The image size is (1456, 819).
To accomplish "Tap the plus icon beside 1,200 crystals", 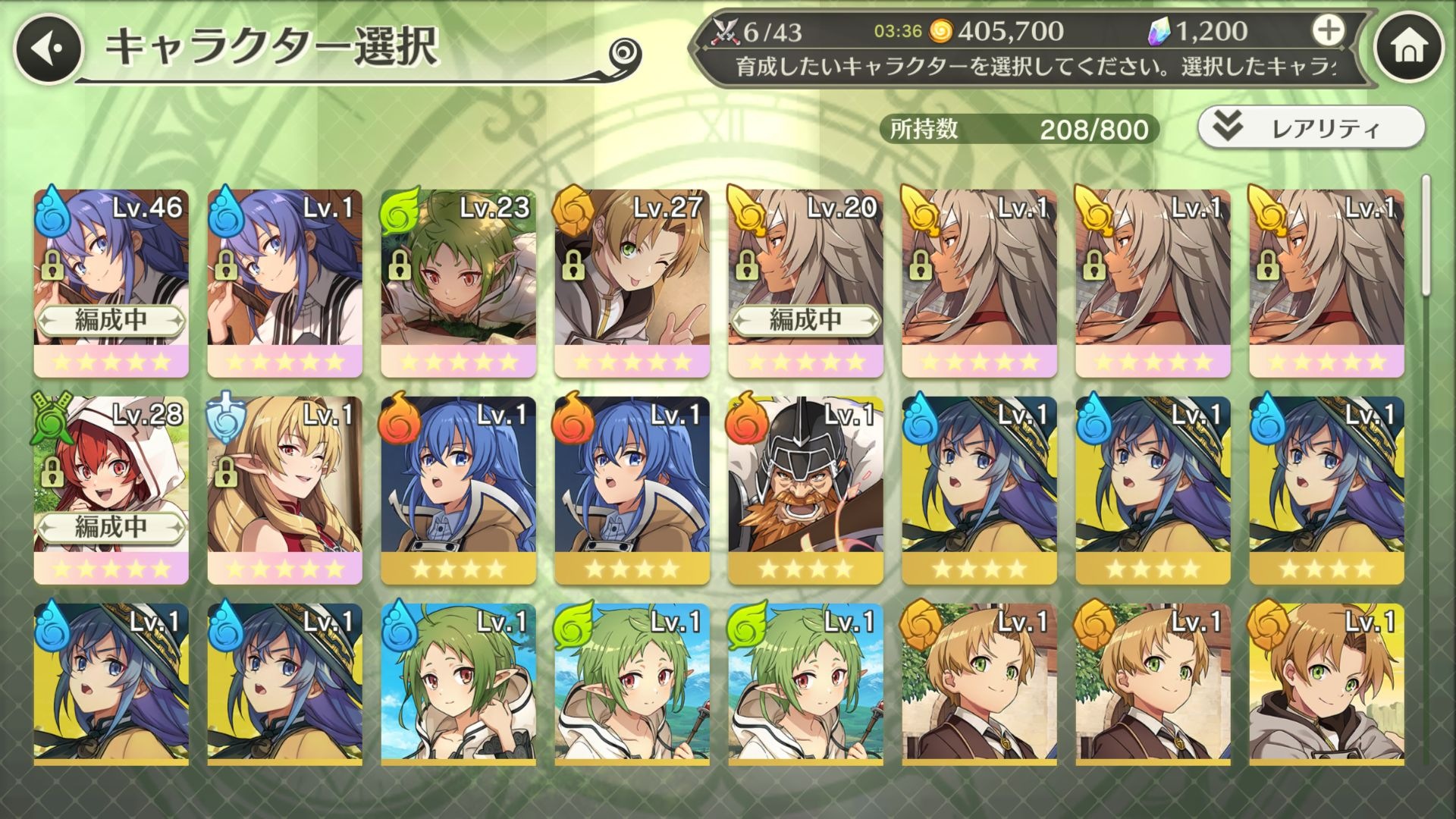I will tap(1328, 30).
